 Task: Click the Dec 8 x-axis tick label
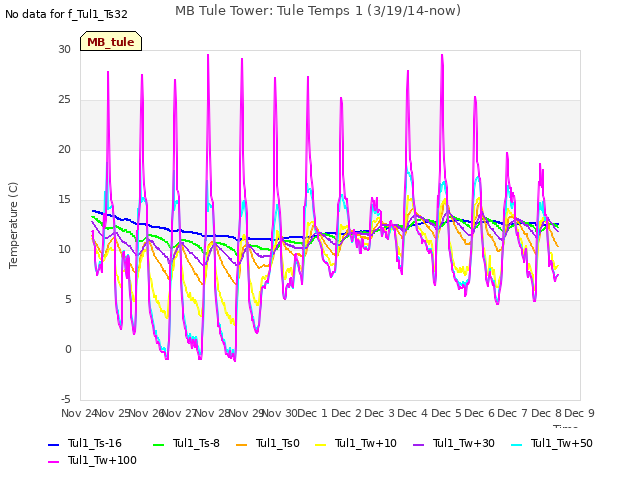point(546,413)
